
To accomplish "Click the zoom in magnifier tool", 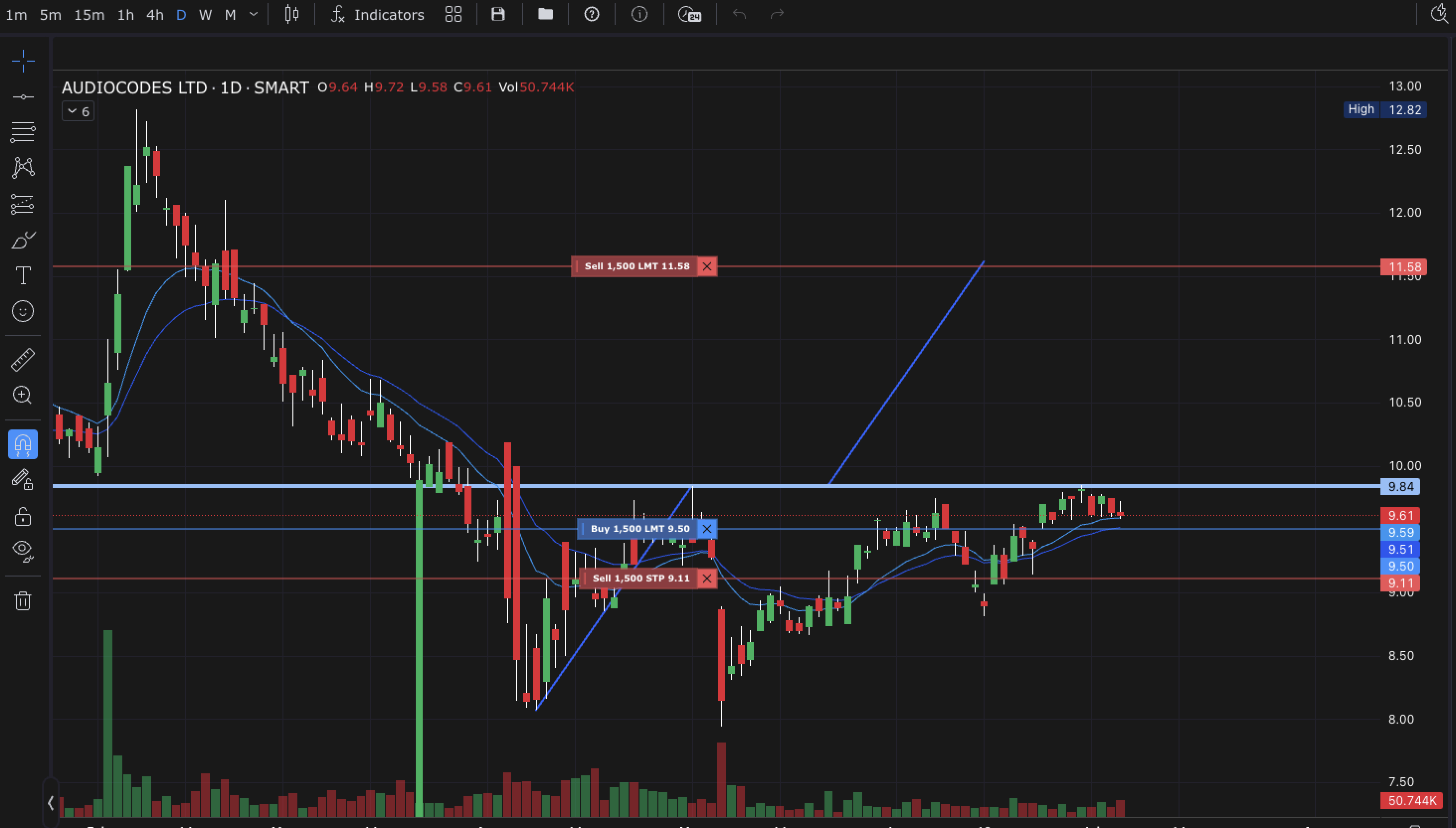I will tap(23, 395).
